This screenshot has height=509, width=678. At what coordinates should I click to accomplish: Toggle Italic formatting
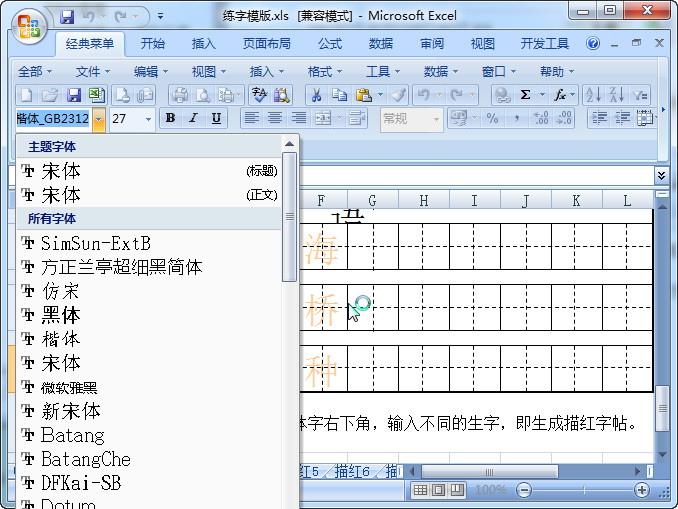tap(194, 118)
